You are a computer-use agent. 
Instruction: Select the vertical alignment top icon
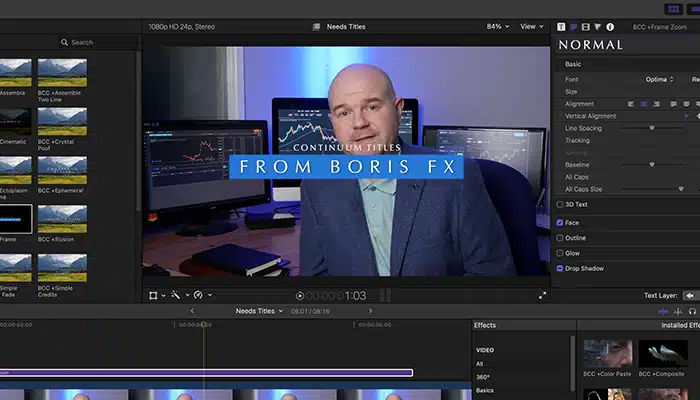point(687,116)
